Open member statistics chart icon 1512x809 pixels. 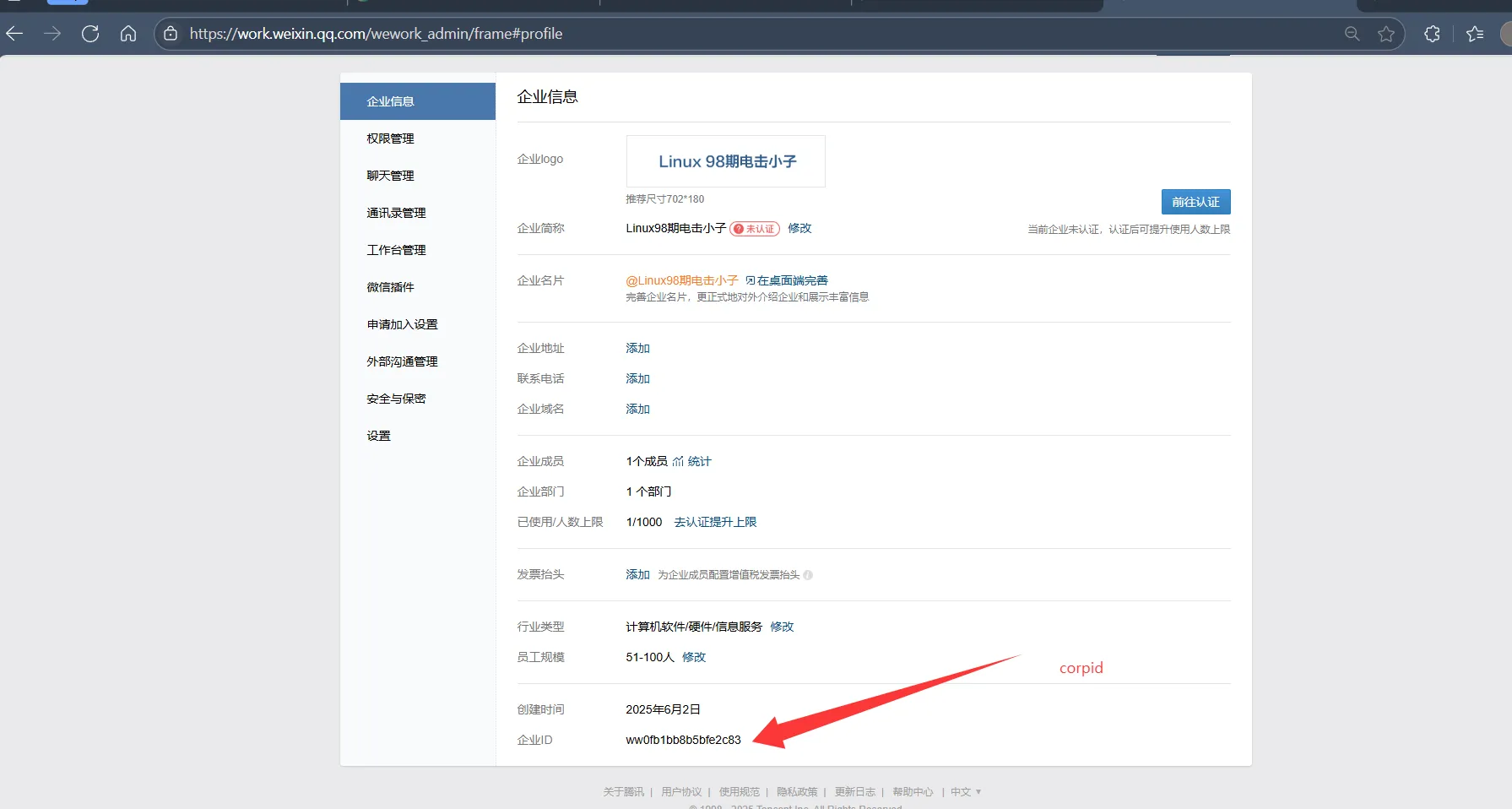point(678,461)
